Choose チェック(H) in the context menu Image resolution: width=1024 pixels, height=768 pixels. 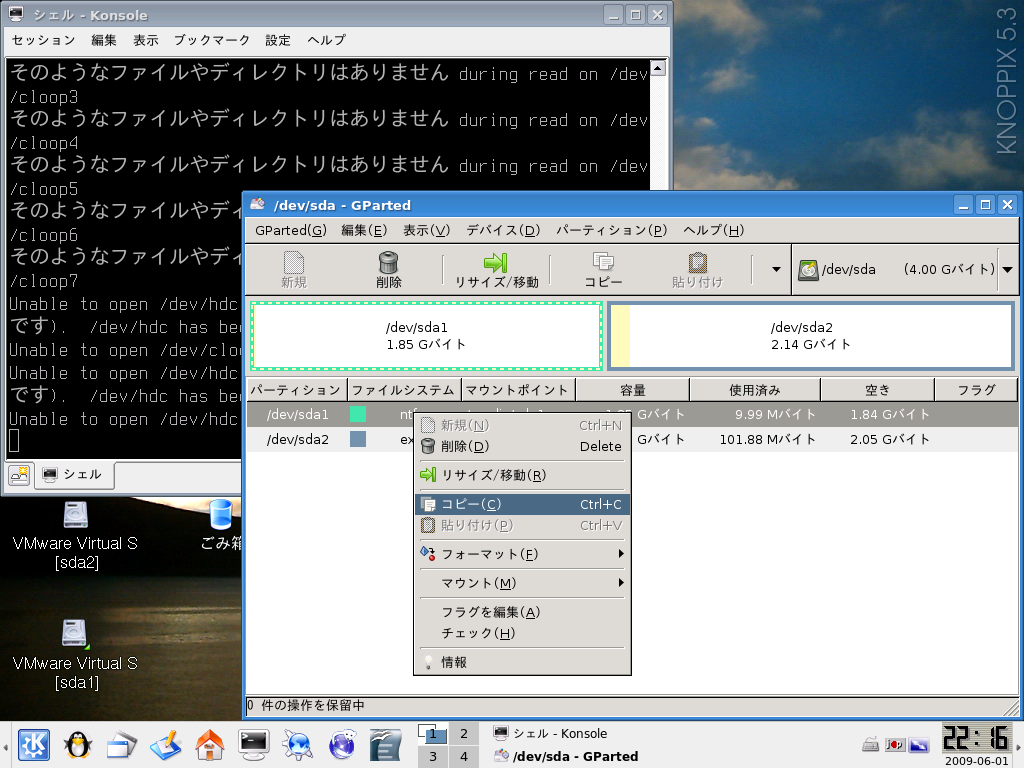click(x=522, y=633)
